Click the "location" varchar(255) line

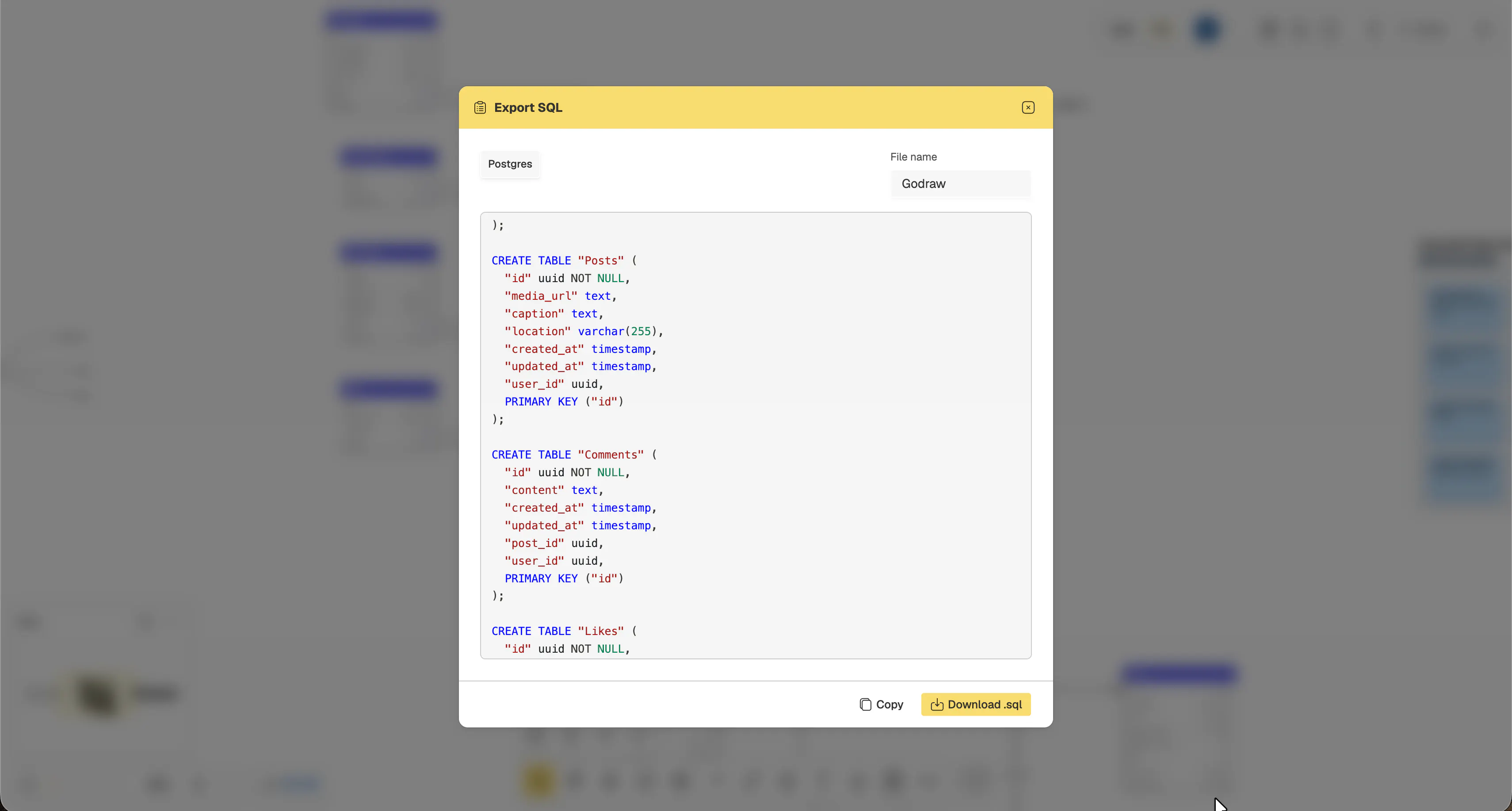(x=584, y=331)
